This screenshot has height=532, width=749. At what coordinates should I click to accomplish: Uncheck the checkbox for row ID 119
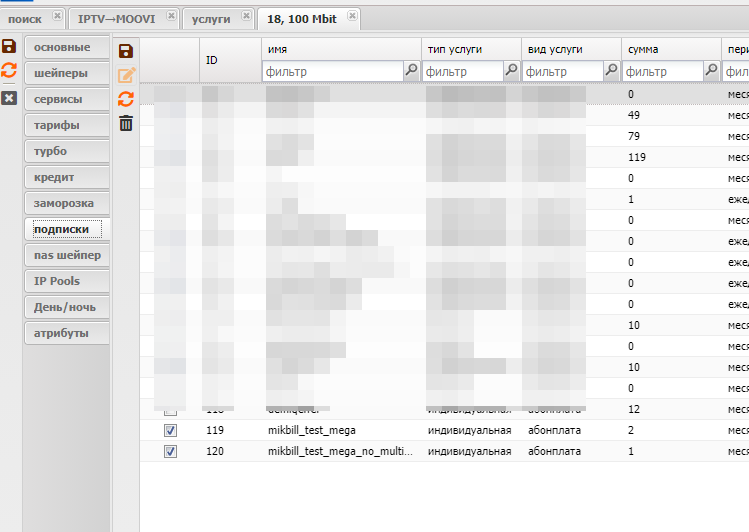170,431
